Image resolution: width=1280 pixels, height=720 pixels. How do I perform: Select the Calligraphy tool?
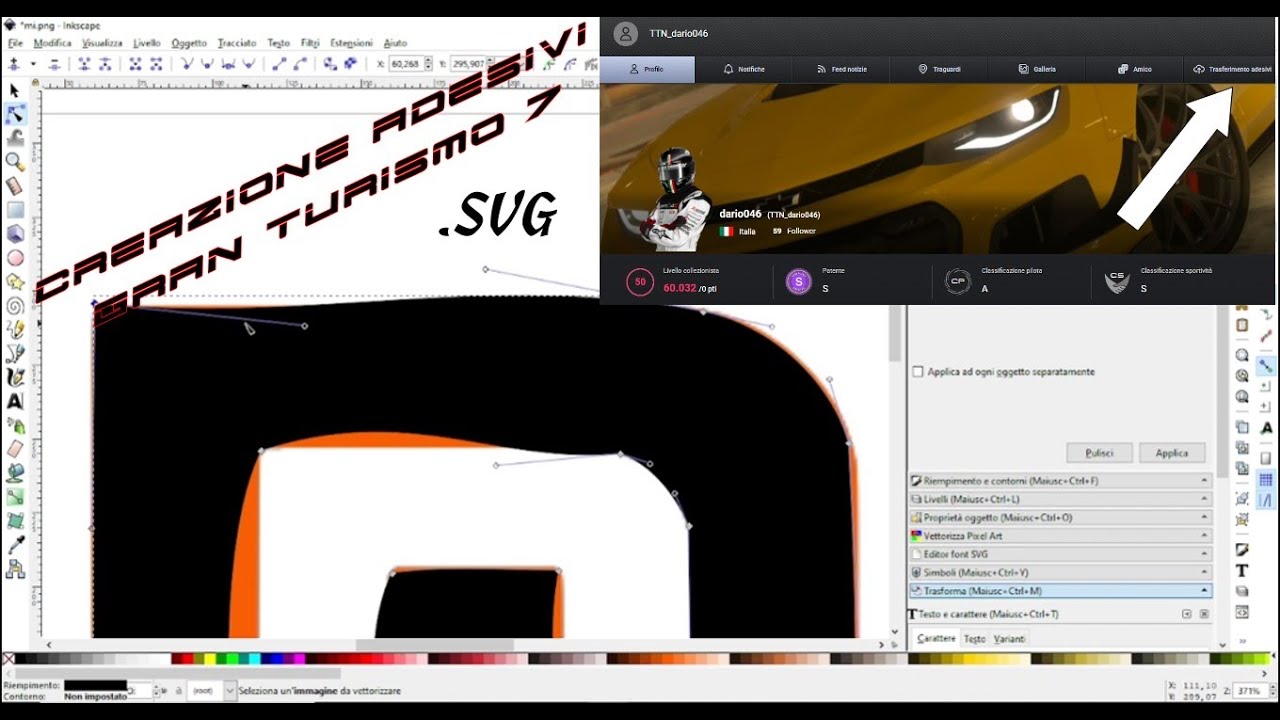point(14,377)
